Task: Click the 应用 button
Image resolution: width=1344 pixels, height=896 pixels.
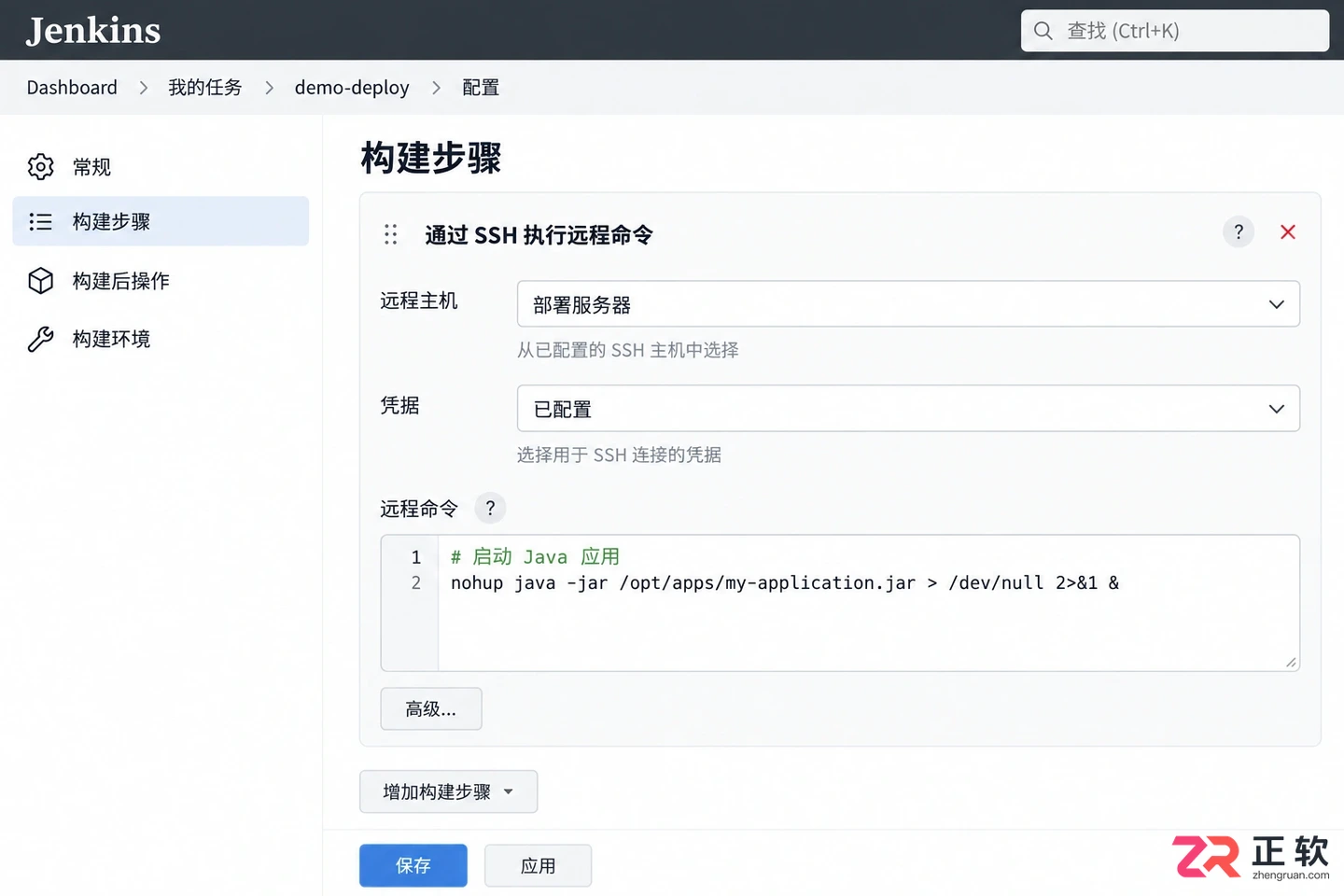Action: tap(539, 866)
